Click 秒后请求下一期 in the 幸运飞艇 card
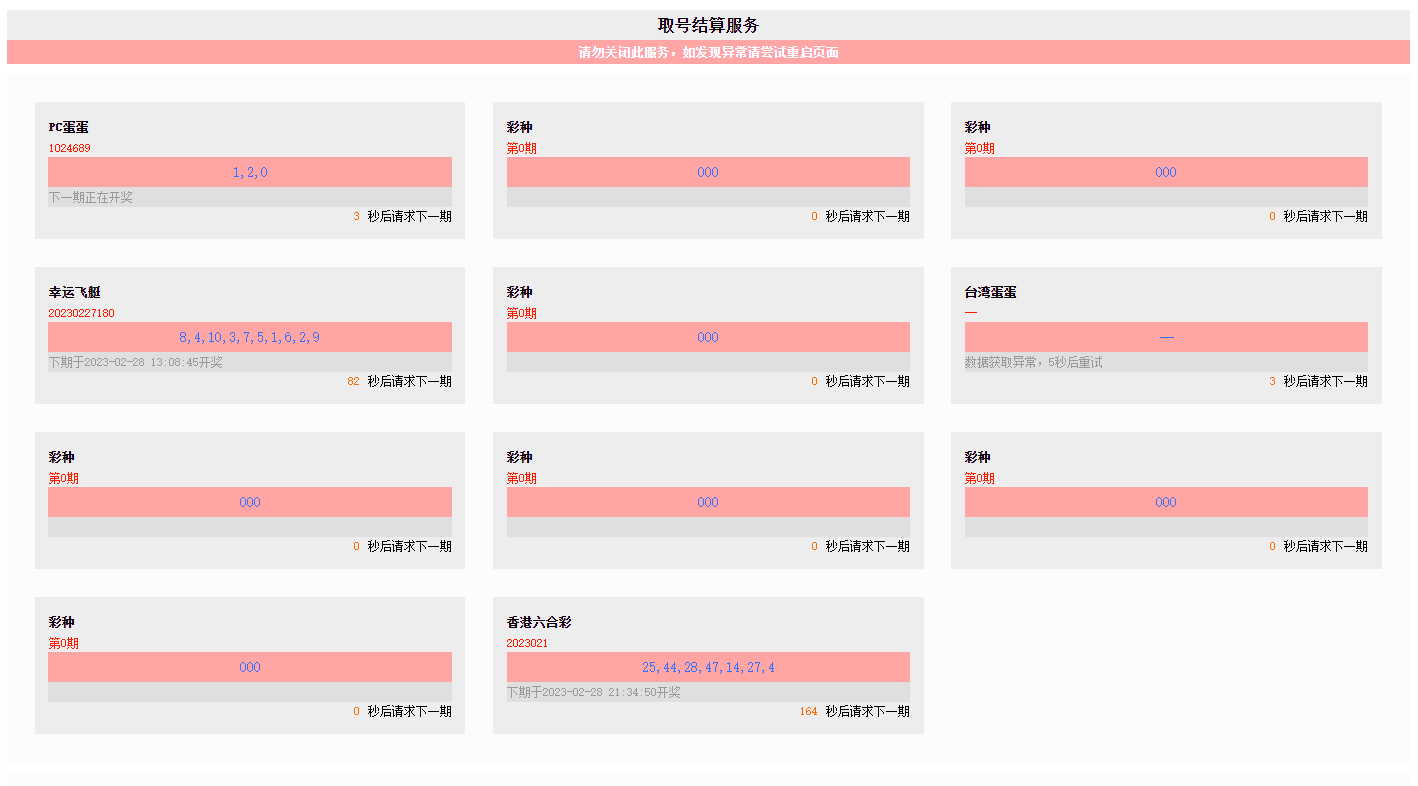 click(x=409, y=381)
